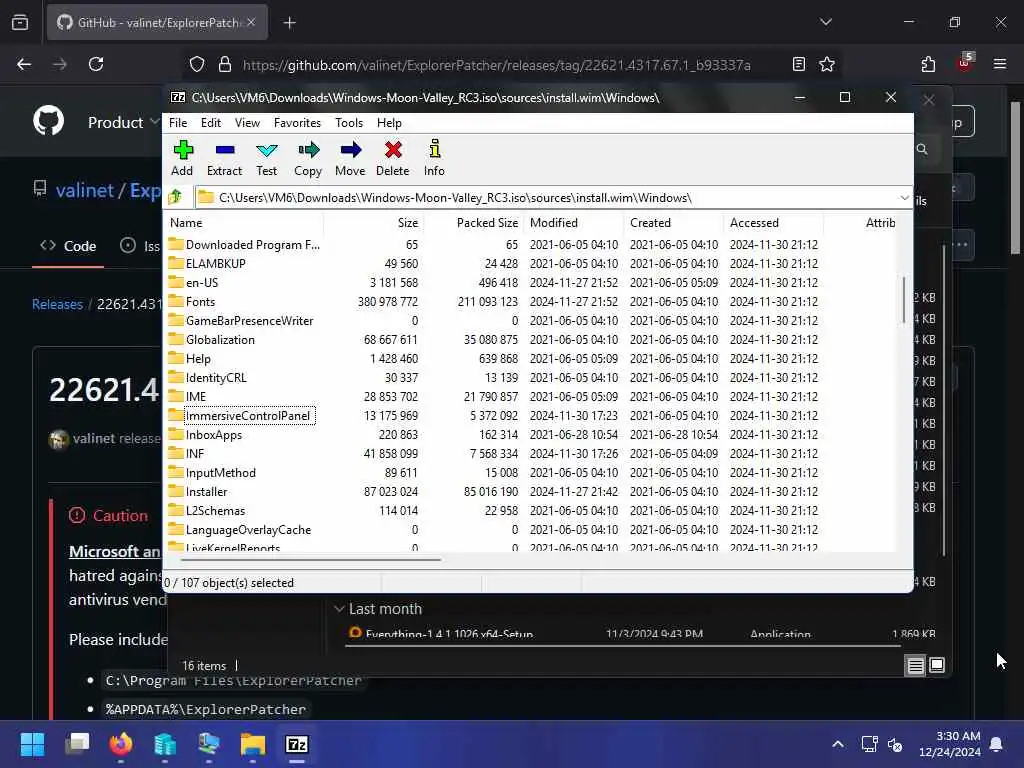Sort by Packed Size column header
This screenshot has height=768, width=1024.
point(473,223)
